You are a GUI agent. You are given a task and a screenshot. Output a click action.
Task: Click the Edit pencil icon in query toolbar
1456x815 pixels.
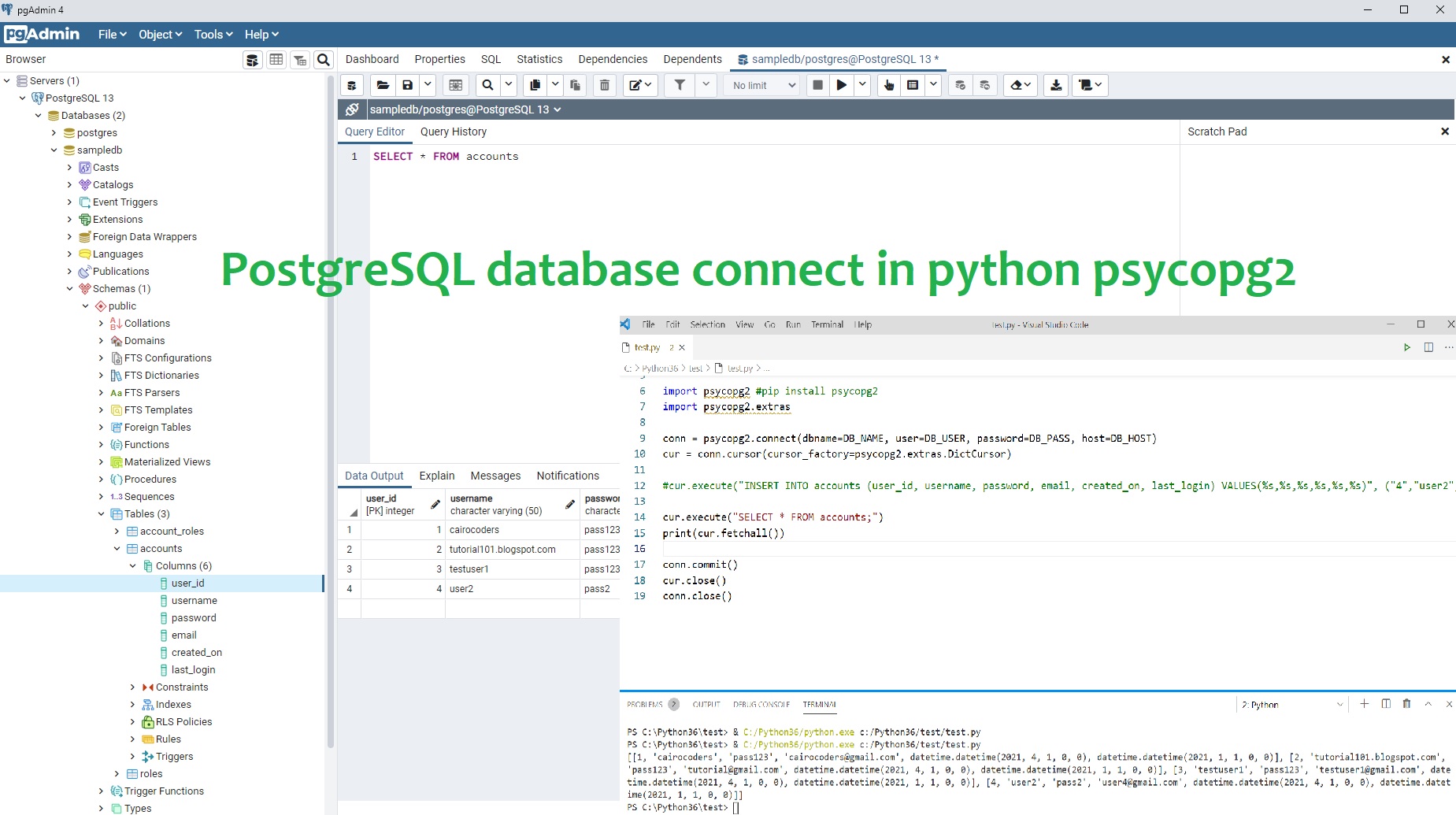tap(641, 85)
